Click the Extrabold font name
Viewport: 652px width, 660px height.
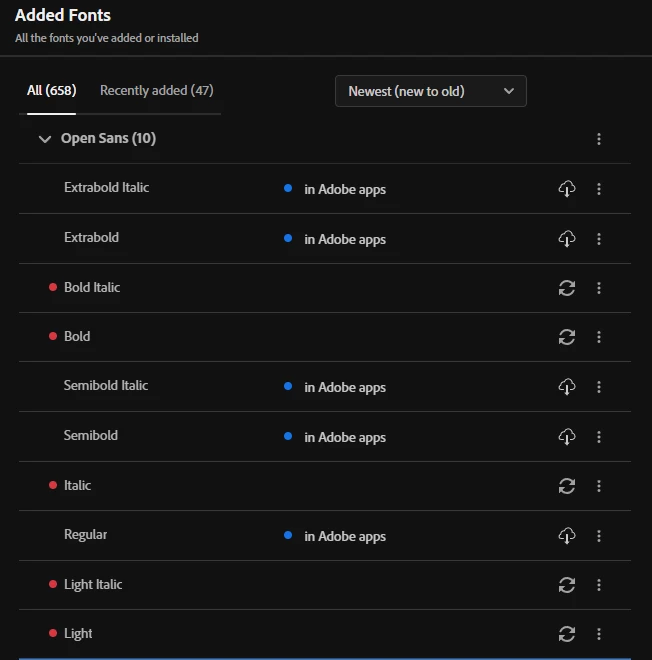[91, 238]
